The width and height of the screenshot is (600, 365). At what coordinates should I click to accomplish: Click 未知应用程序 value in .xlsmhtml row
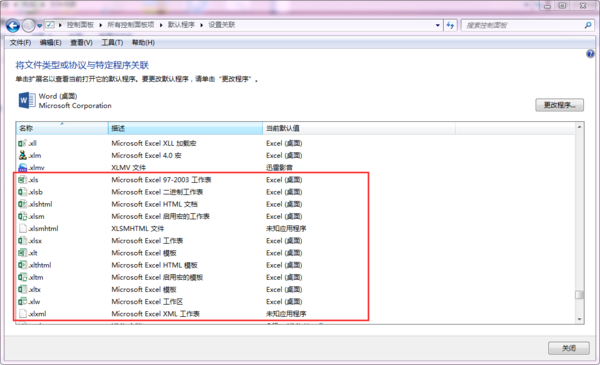[286, 229]
